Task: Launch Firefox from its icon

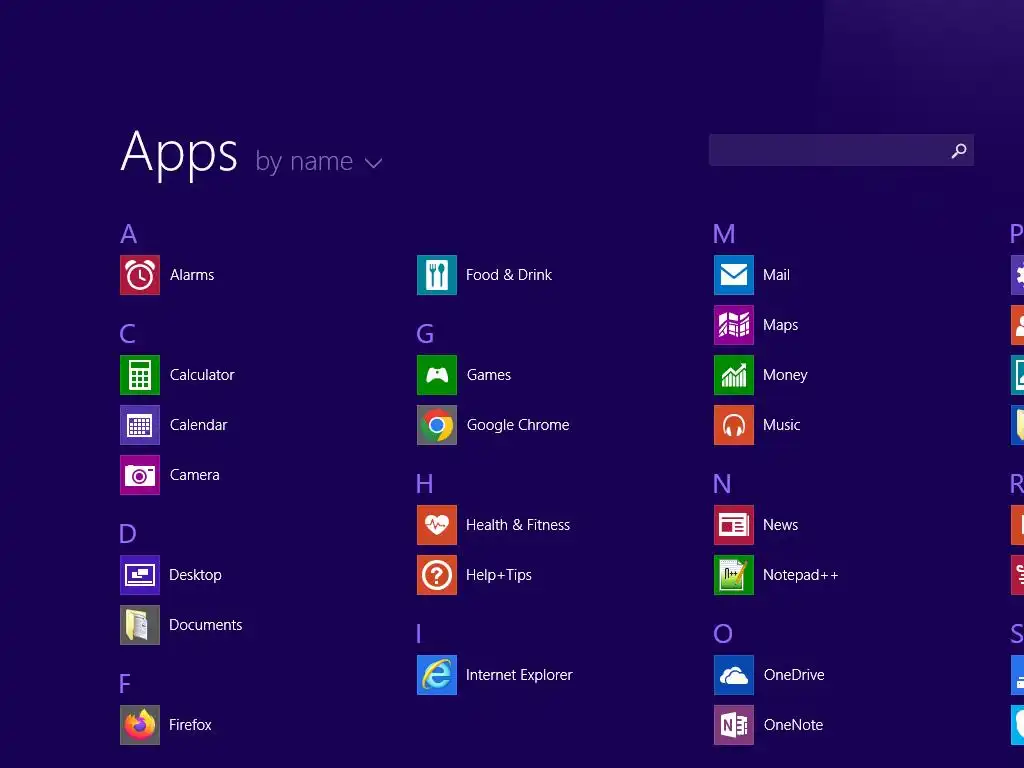Action: 140,725
